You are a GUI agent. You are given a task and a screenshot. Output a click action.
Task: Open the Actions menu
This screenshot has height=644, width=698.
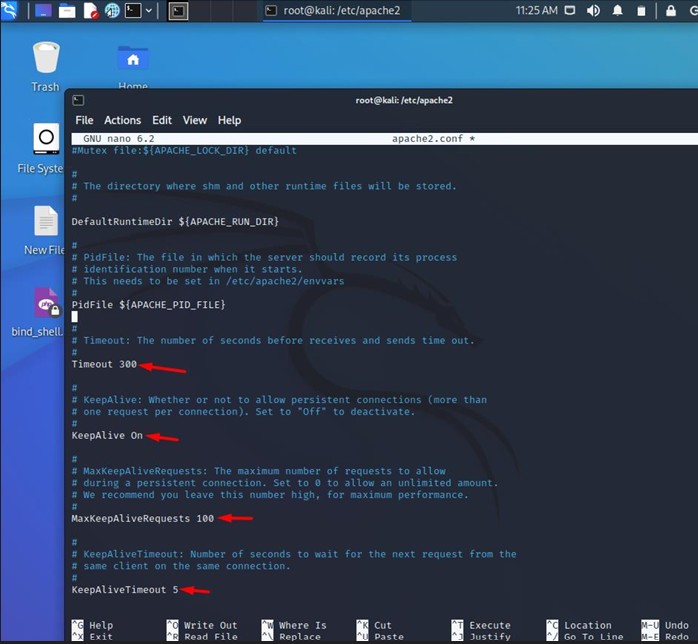(x=122, y=120)
